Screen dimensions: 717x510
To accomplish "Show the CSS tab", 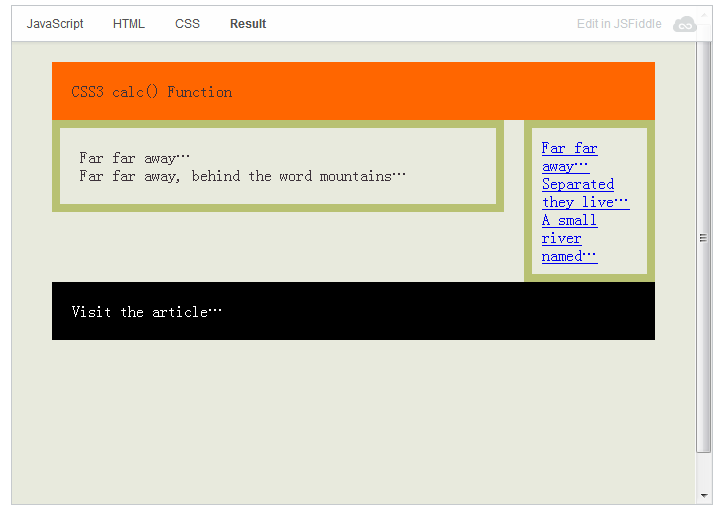I will [187, 24].
